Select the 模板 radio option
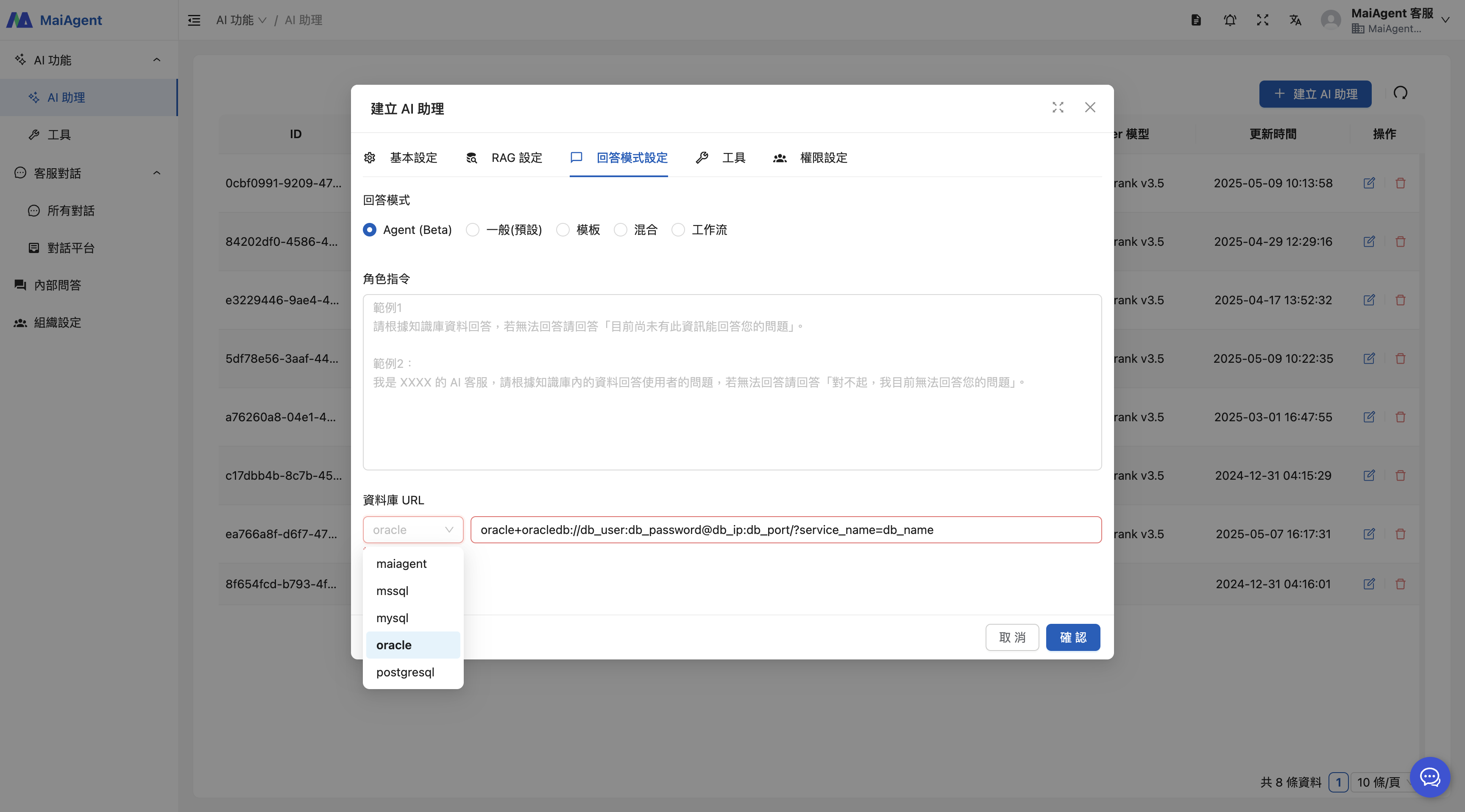This screenshot has height=812, width=1465. click(563, 230)
